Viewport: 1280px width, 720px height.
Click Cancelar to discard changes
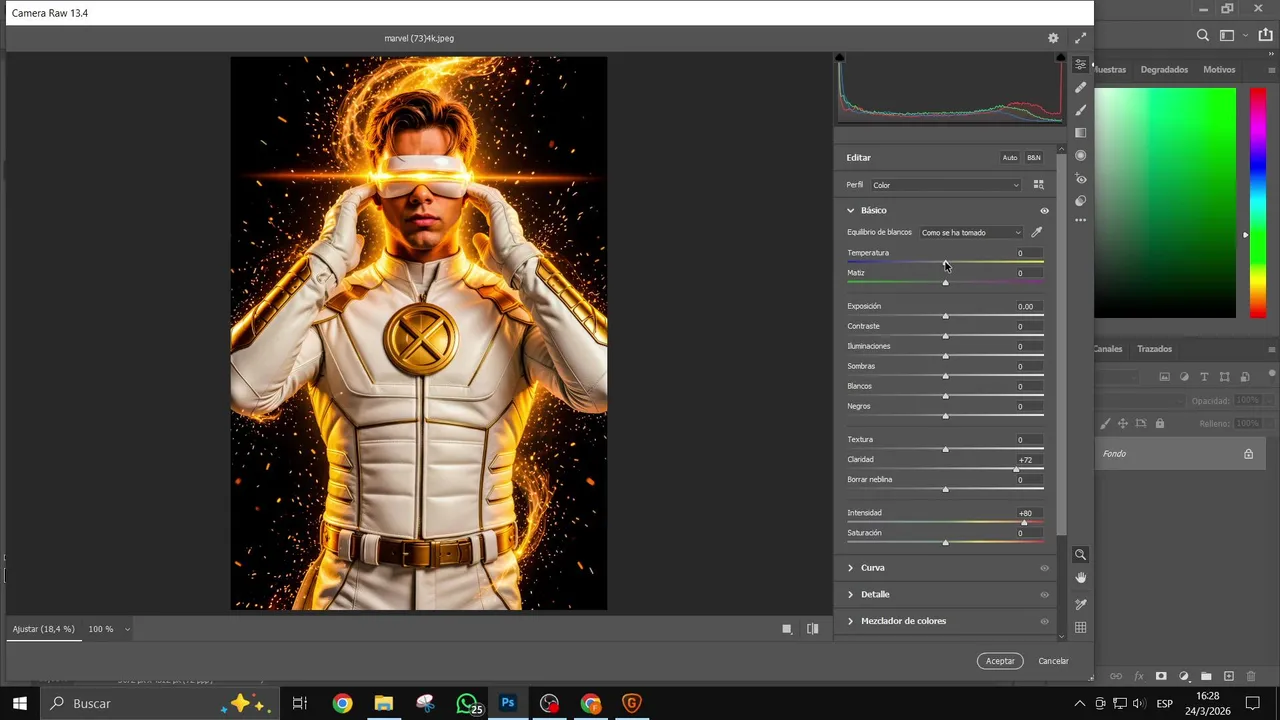click(x=1053, y=661)
